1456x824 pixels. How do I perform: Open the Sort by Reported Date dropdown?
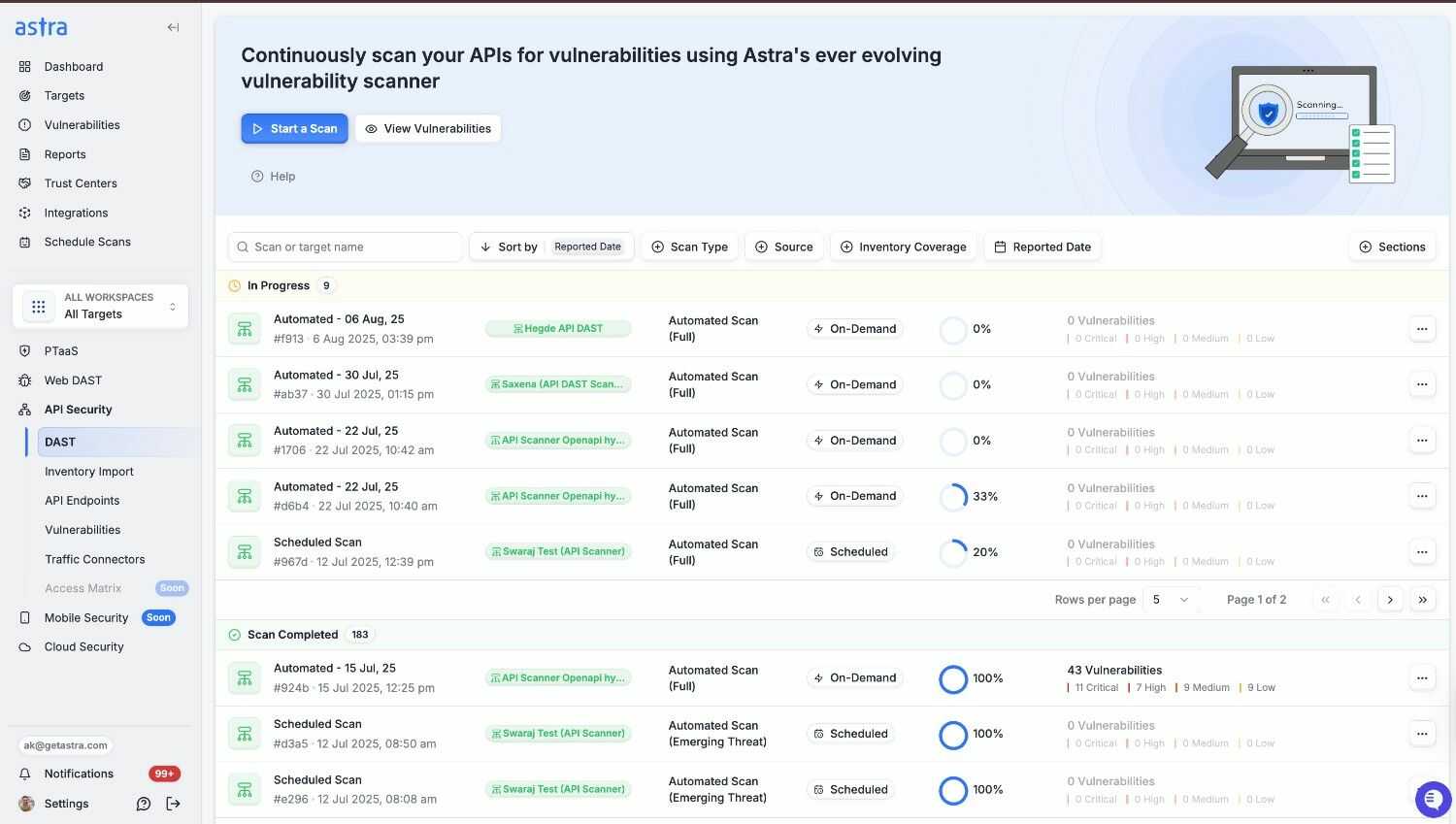[550, 247]
